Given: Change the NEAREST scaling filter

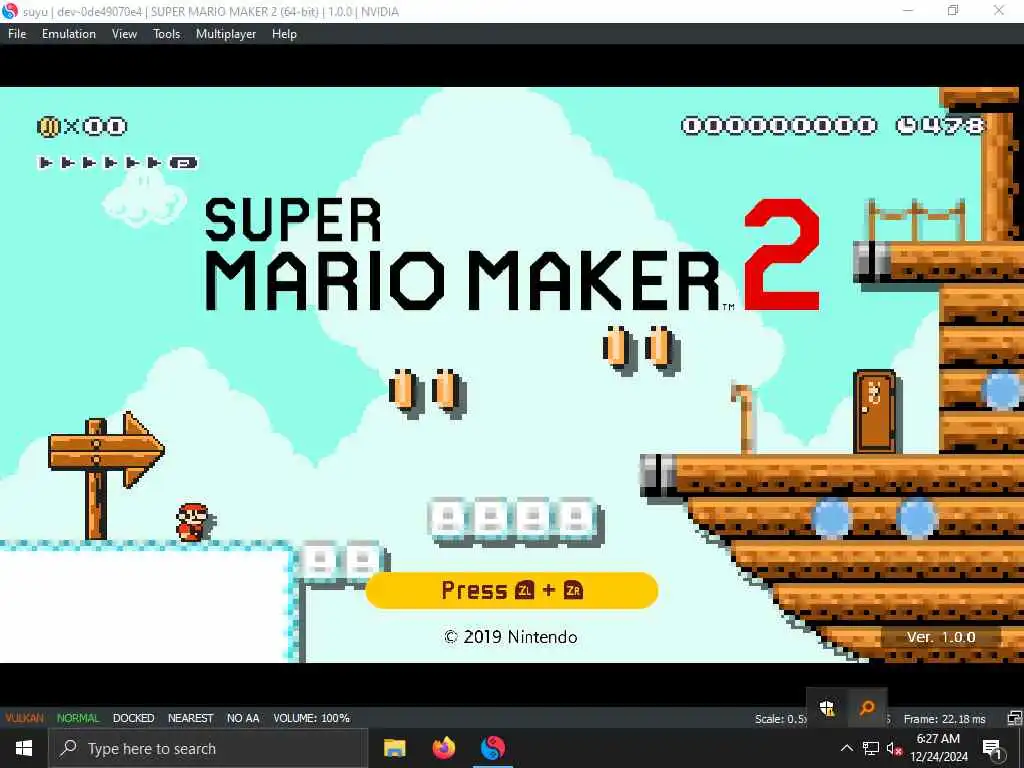Looking at the screenshot, I should coord(190,718).
